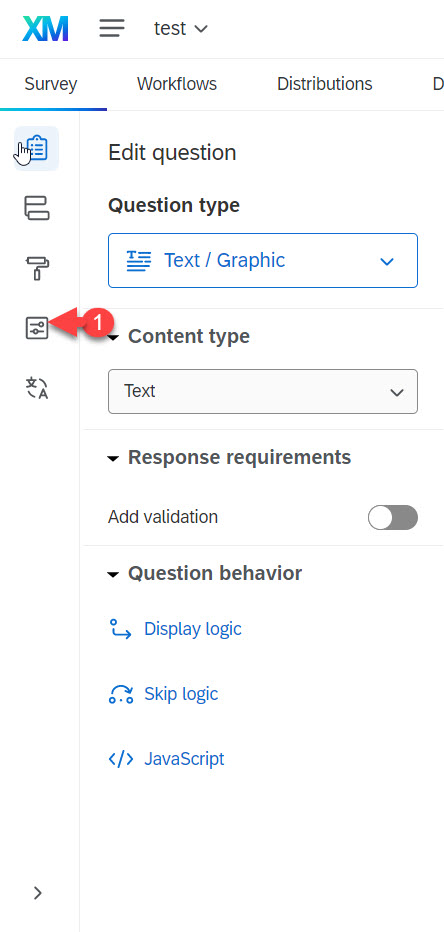Click the JavaScript code brackets icon
Image resolution: width=444 pixels, height=932 pixels.
pyautogui.click(x=121, y=759)
